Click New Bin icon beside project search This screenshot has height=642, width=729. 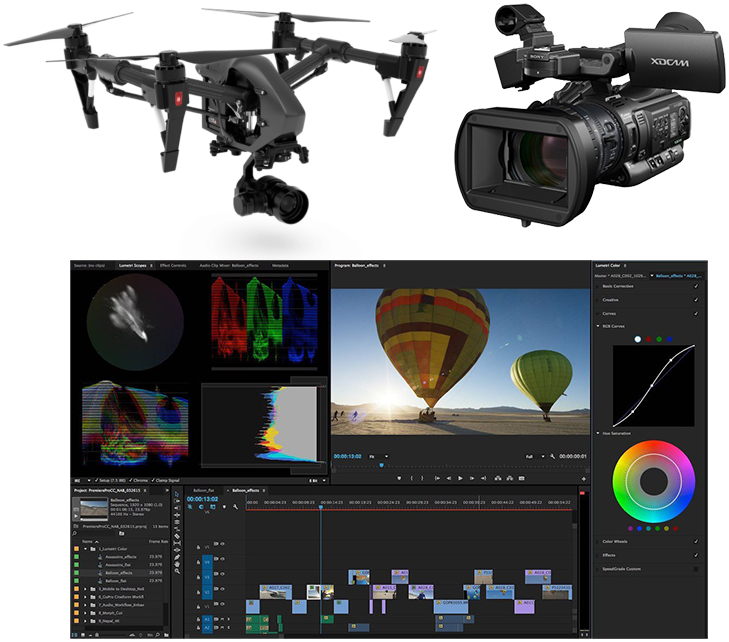pos(121,534)
